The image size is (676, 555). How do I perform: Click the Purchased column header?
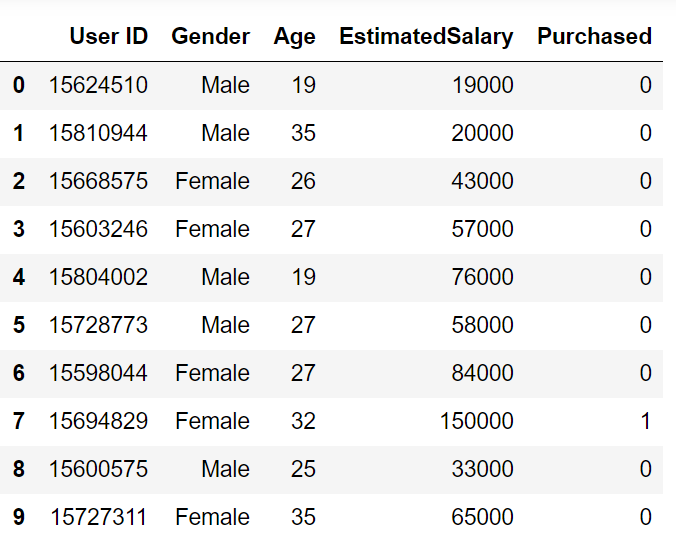tap(594, 37)
